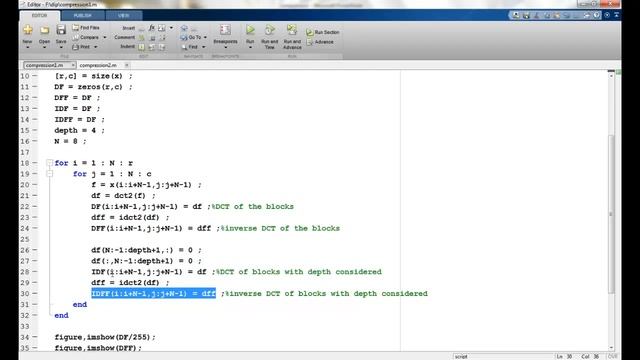Click the Breakpoints icon
The width and height of the screenshot is (640, 360).
225,30
